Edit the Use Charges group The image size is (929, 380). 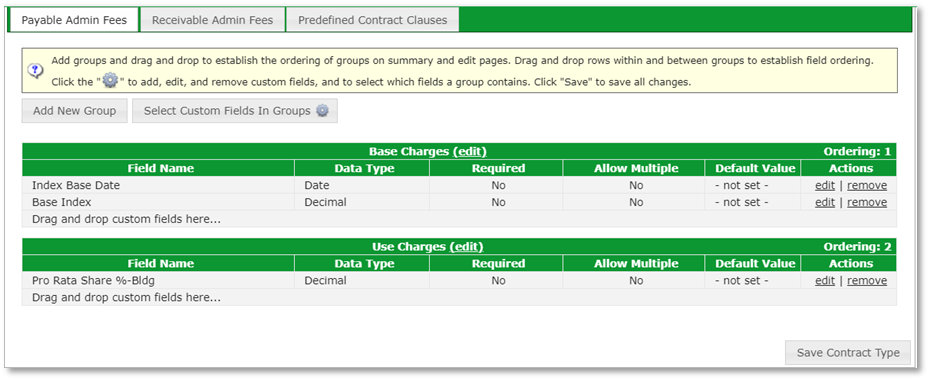point(466,247)
